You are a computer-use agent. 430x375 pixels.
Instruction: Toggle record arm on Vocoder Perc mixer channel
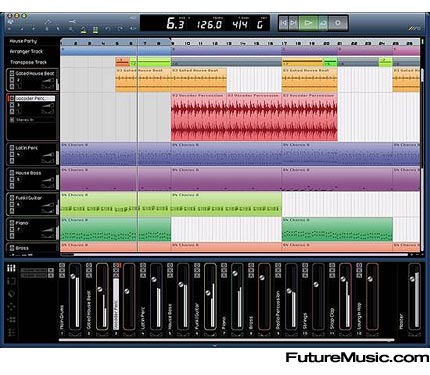116,265
